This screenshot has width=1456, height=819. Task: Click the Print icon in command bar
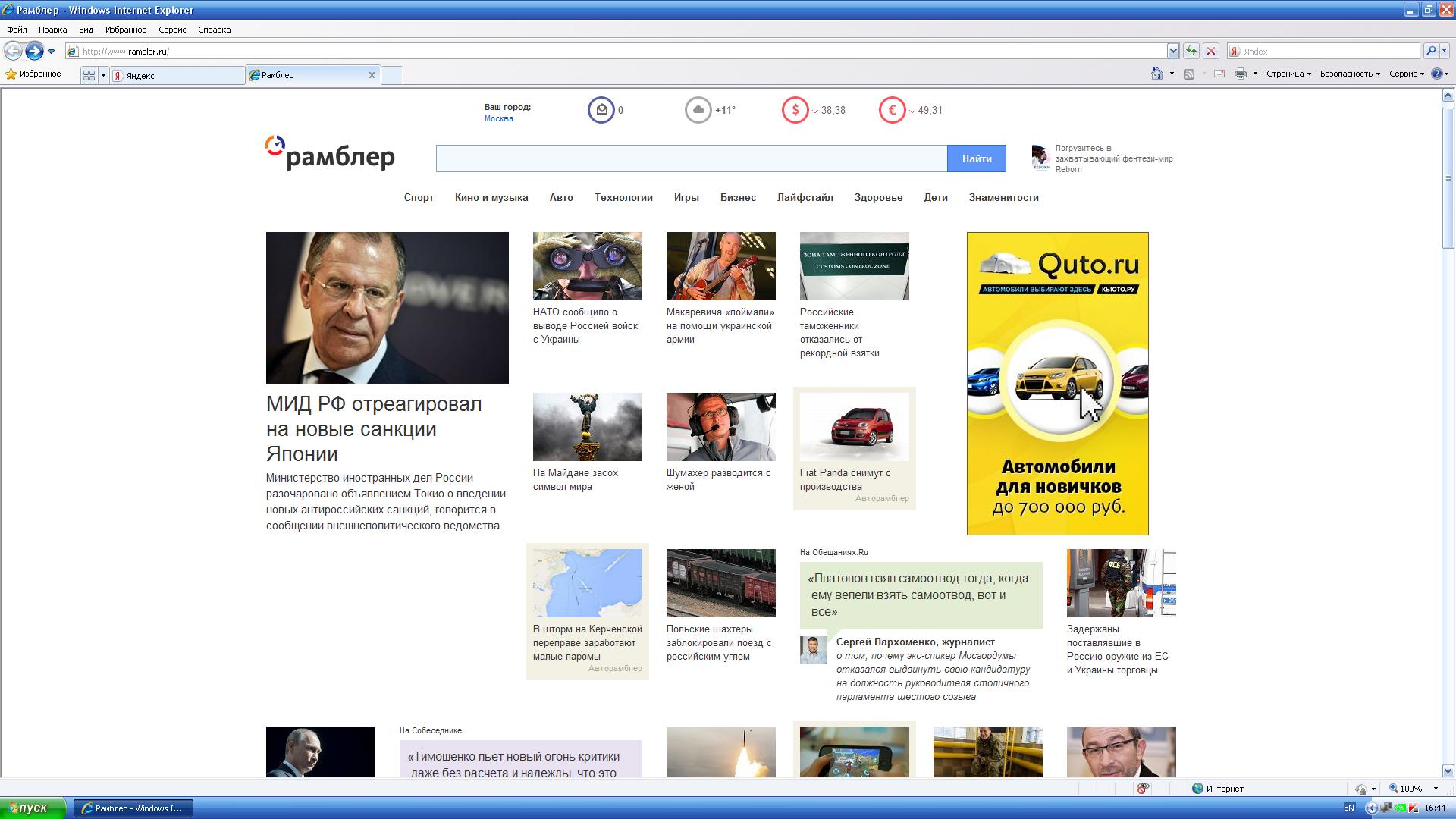[x=1240, y=74]
